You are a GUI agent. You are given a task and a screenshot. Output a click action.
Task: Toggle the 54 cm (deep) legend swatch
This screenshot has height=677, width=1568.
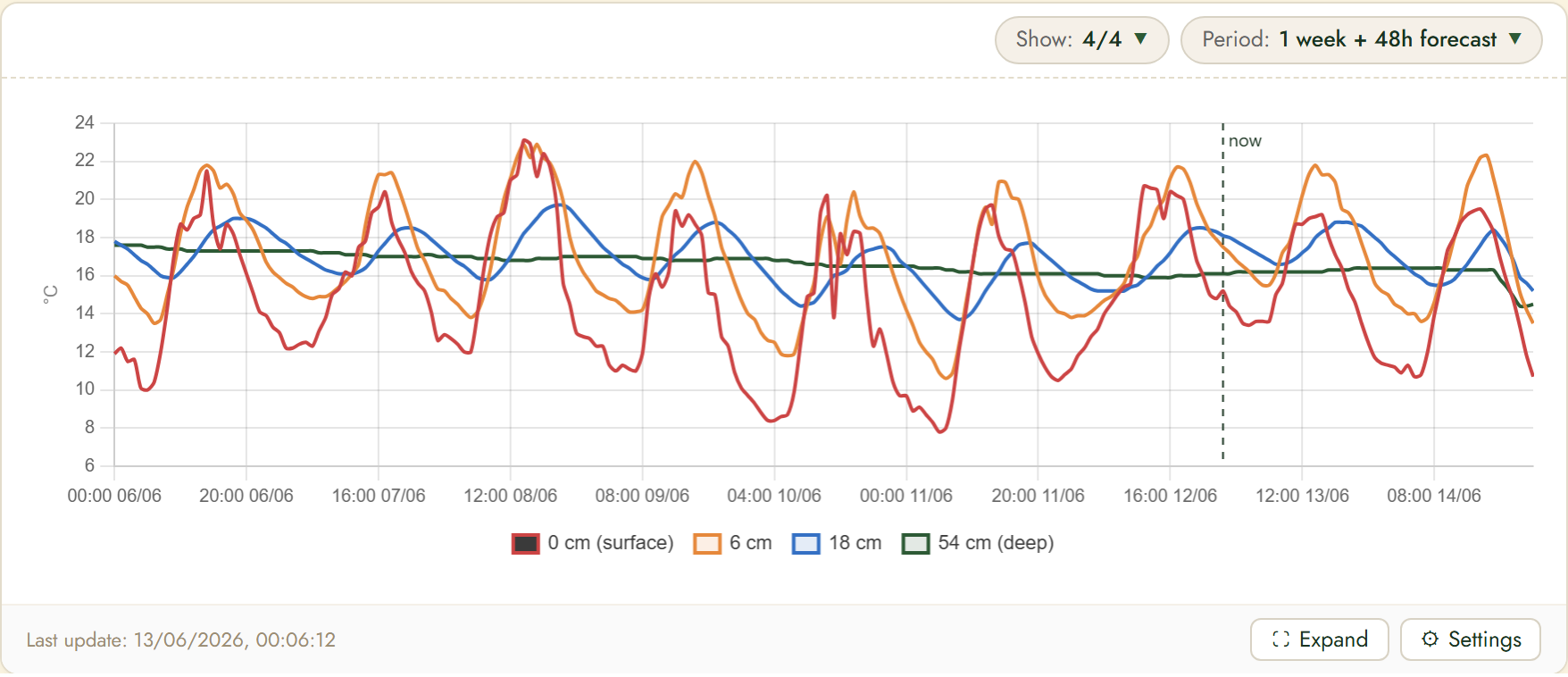[916, 543]
